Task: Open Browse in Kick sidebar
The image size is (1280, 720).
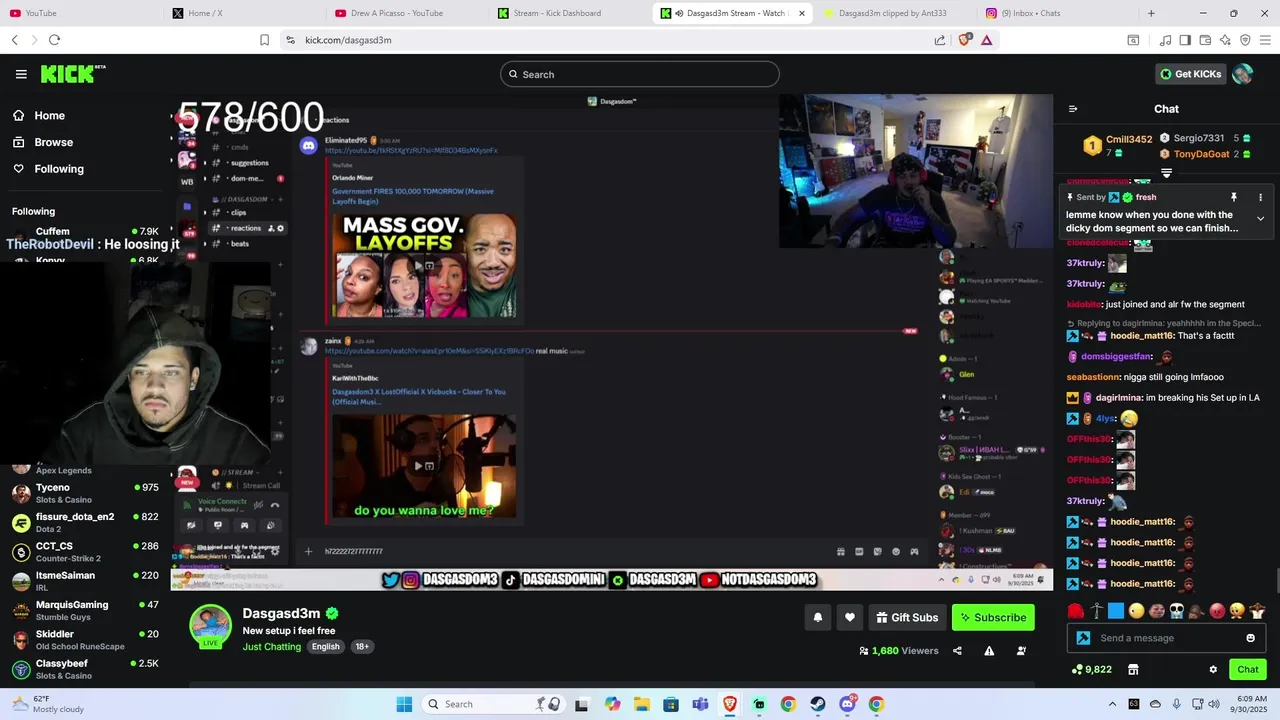Action: point(43,142)
